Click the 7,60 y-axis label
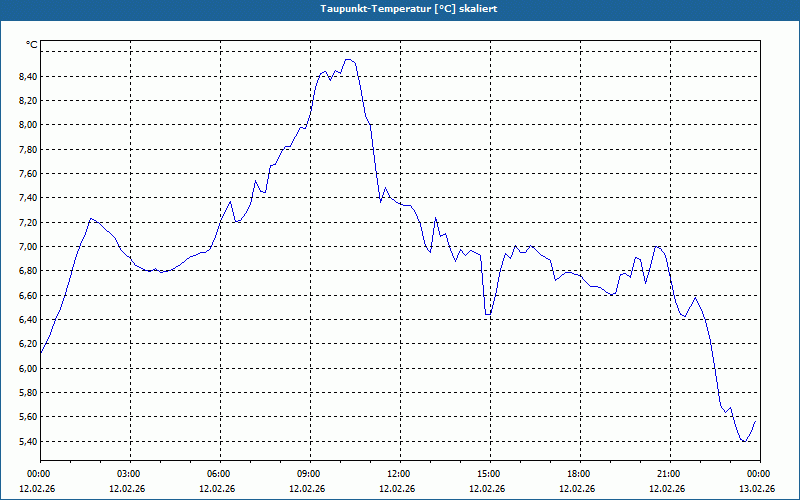The width and height of the screenshot is (800, 500). 28,174
